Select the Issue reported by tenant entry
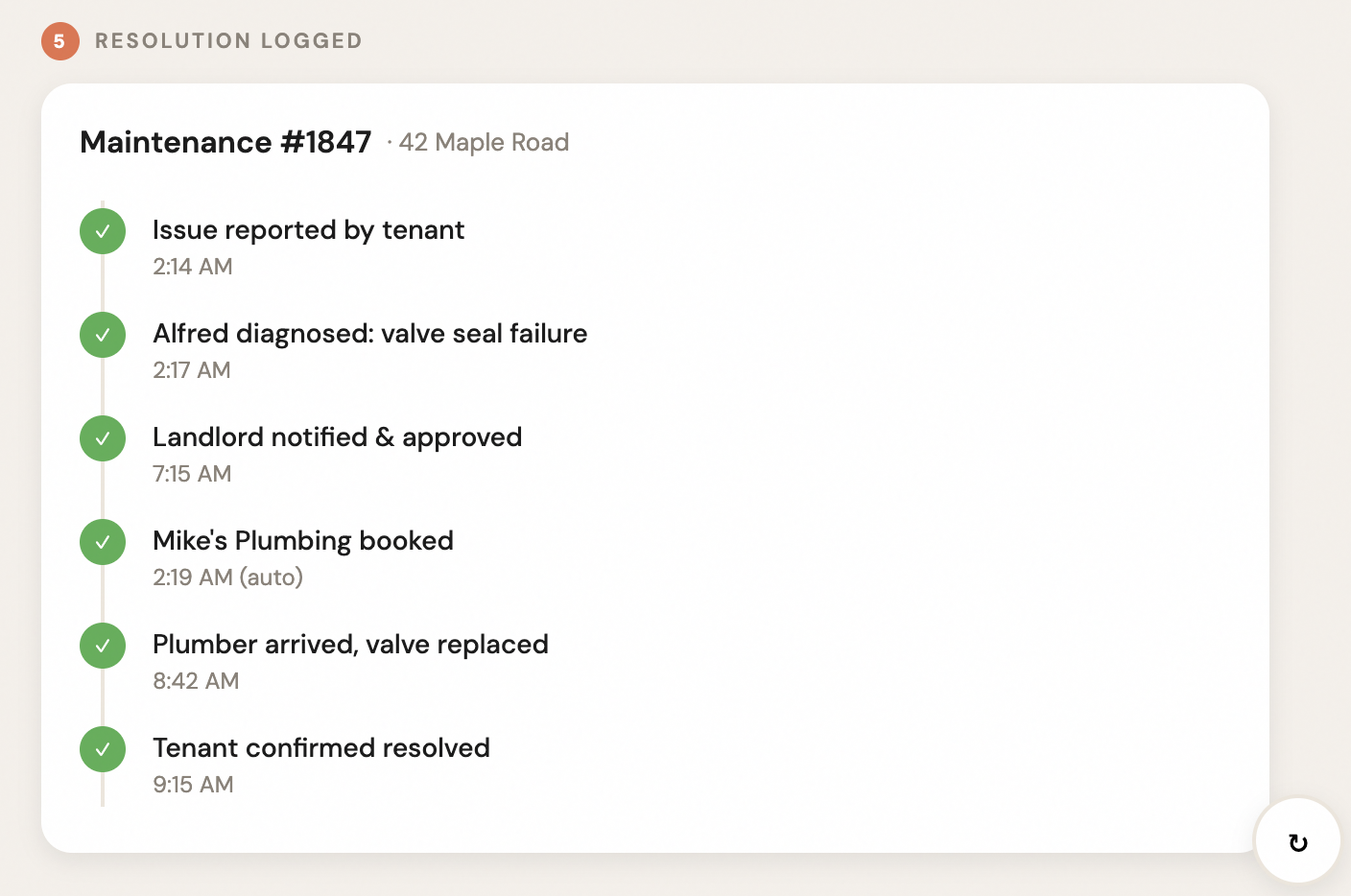Screen dimensions: 1351x896 pyautogui.click(x=308, y=230)
